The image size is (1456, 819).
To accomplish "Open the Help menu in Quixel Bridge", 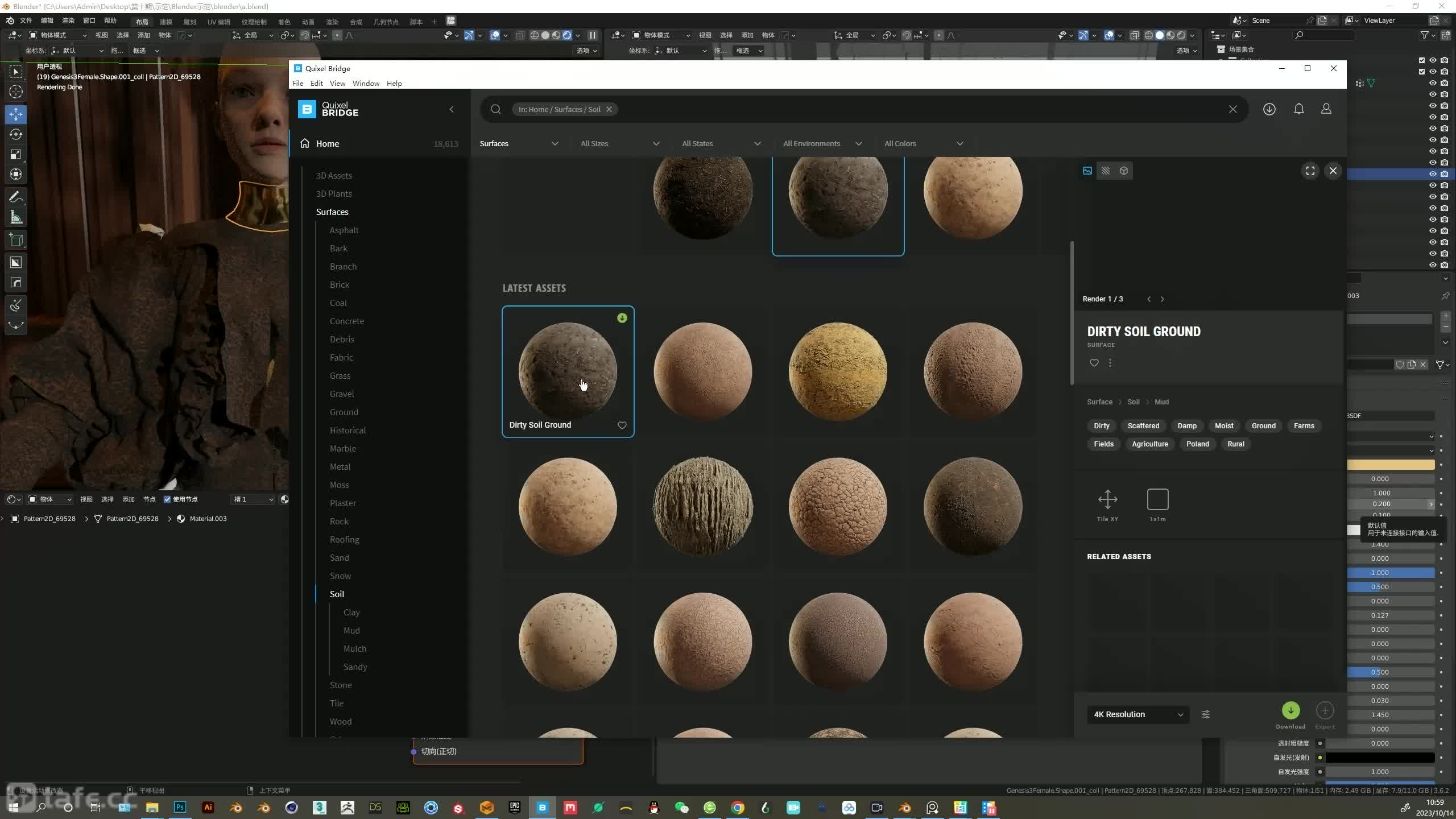I will pos(394,84).
